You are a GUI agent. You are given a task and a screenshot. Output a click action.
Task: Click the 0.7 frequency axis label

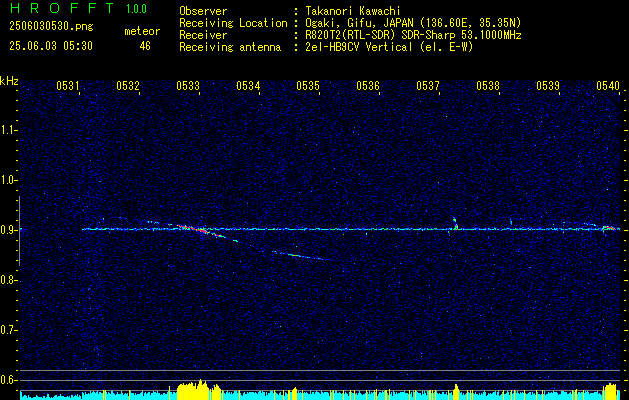pyautogui.click(x=9, y=330)
